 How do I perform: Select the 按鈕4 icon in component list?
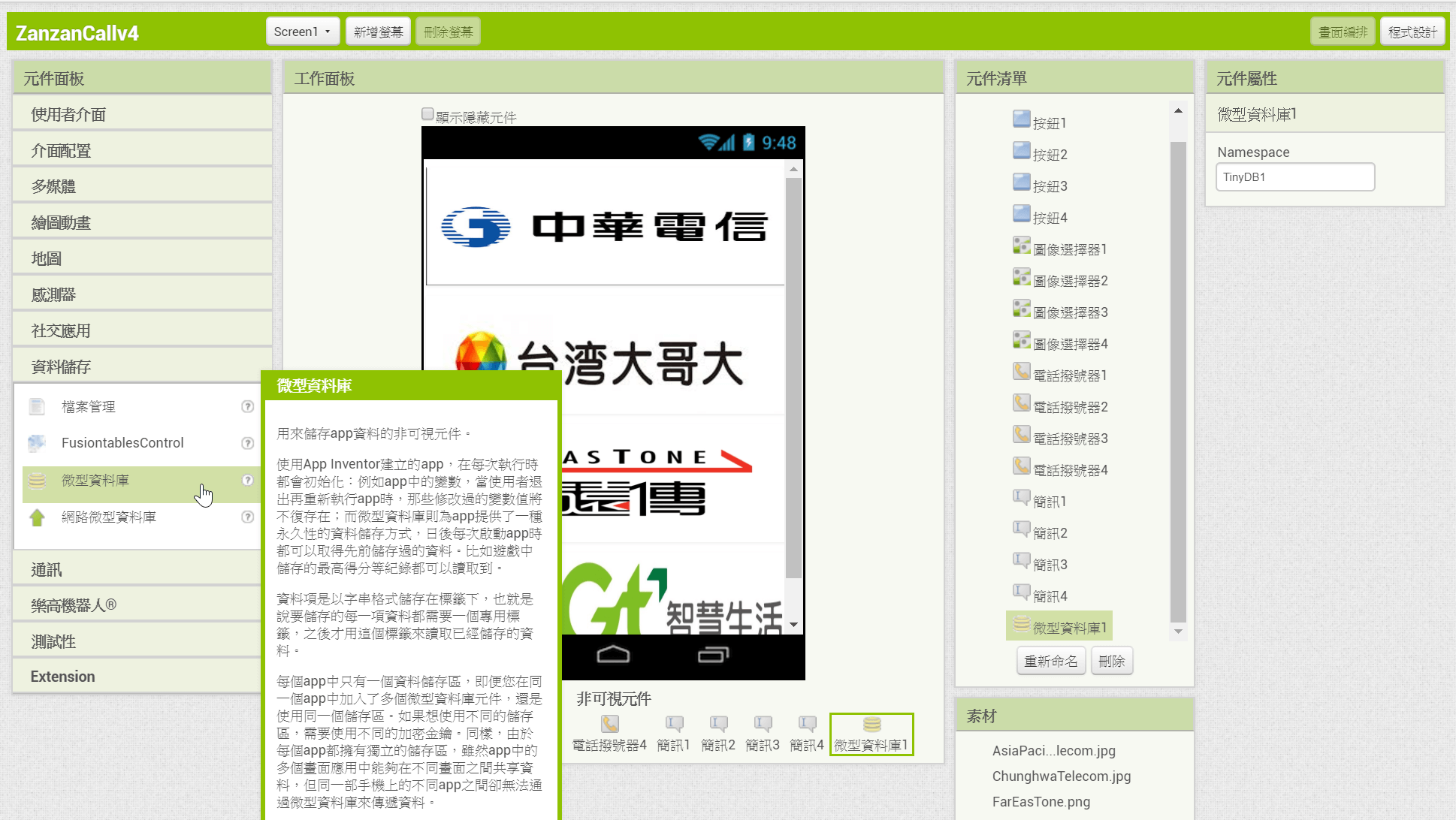(x=1021, y=213)
